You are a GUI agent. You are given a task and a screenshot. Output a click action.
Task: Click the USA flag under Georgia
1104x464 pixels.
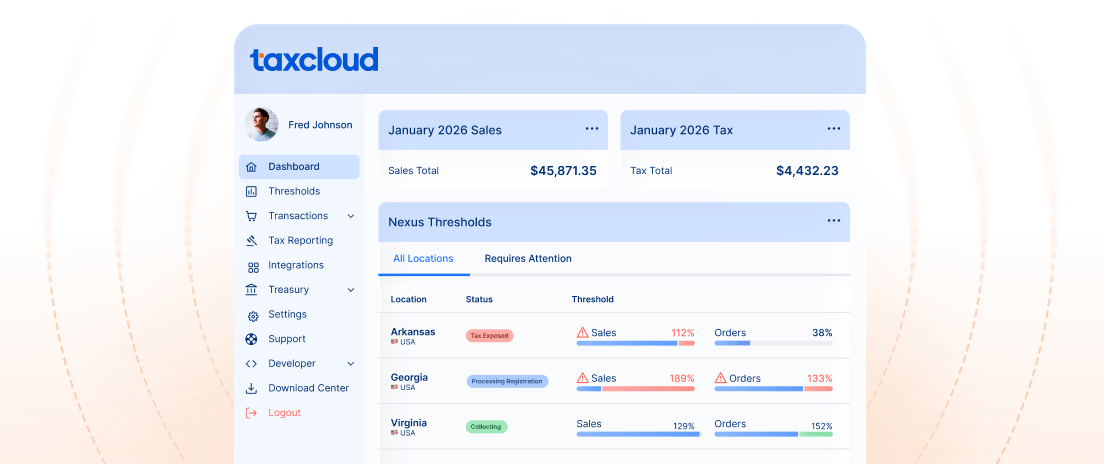[394, 387]
